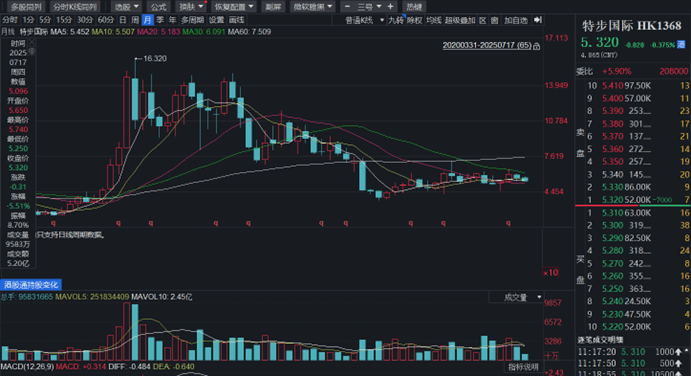This screenshot has height=376, width=691.
Task: Open the 选股 dropdown menu
Action: pyautogui.click(x=126, y=7)
